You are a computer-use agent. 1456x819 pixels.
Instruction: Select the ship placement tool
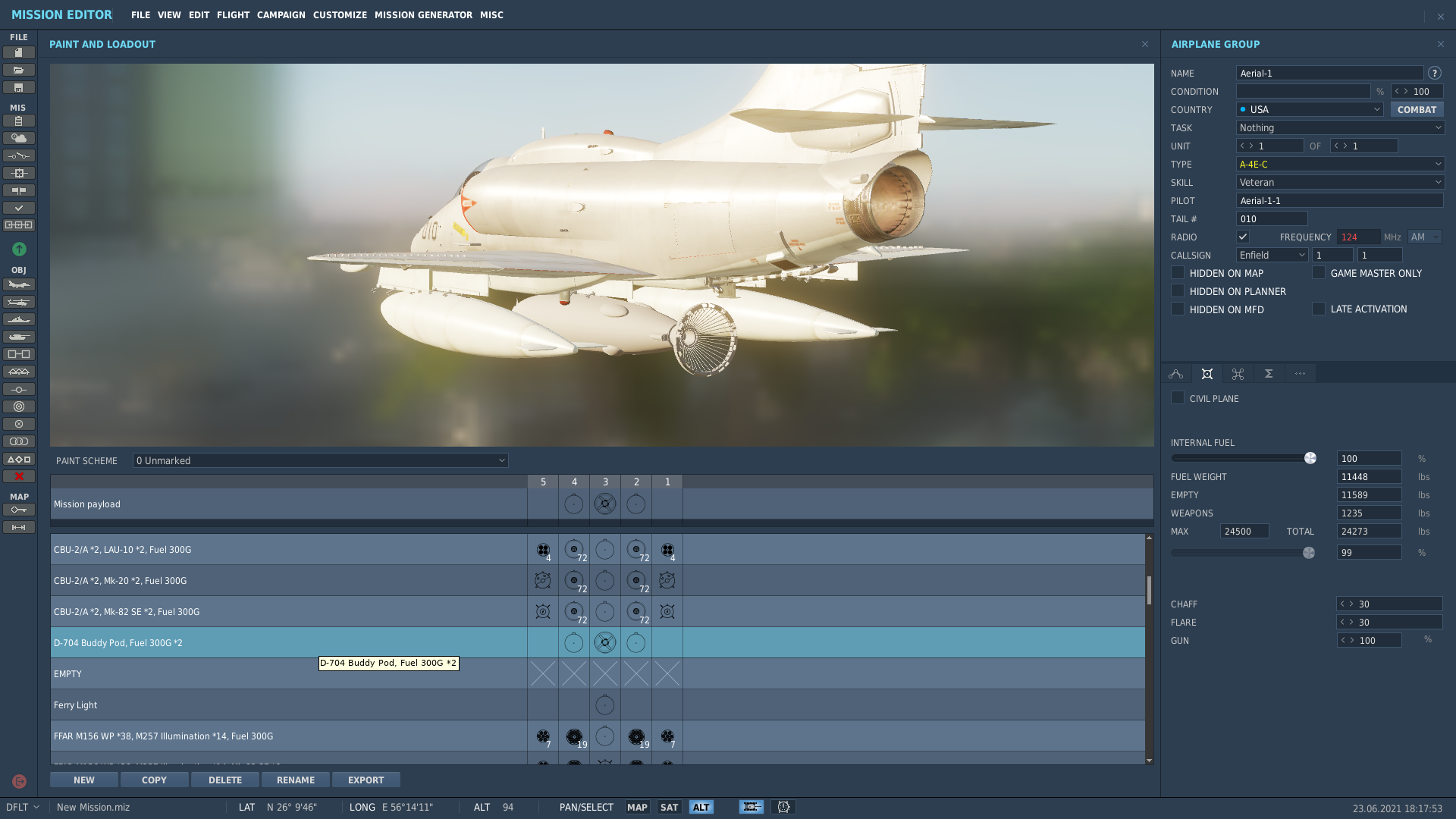19,319
